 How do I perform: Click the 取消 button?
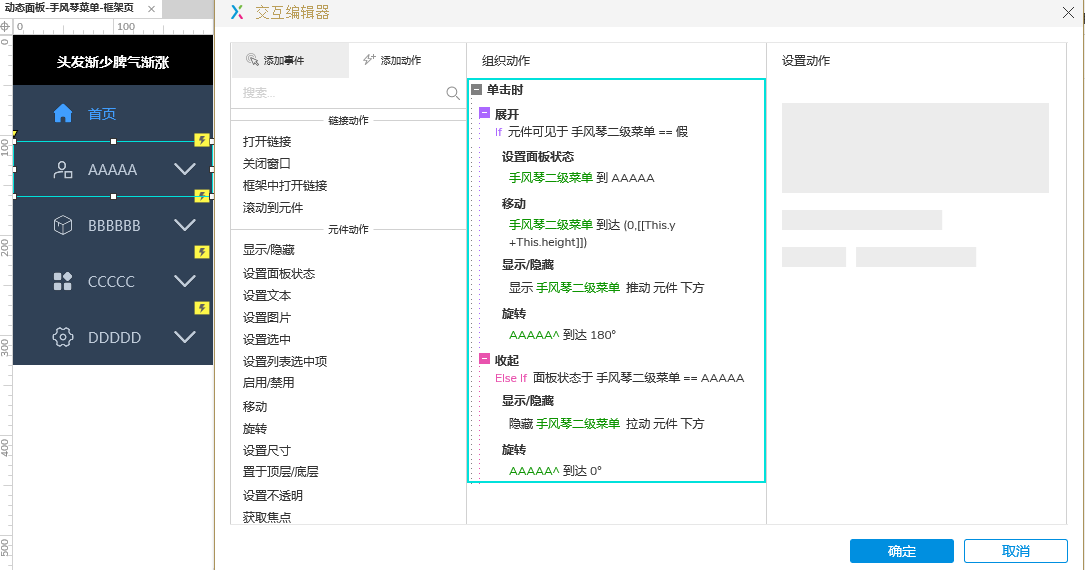(x=1016, y=551)
